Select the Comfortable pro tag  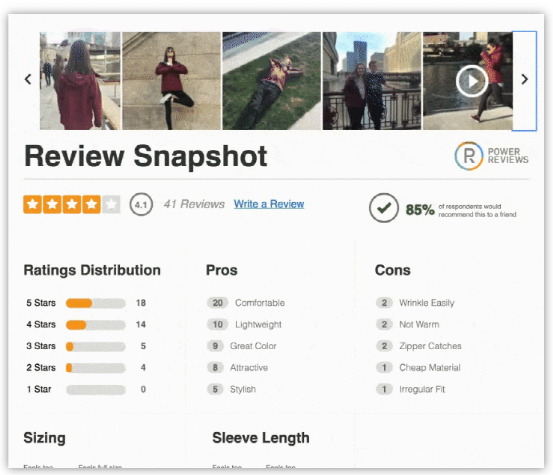pyautogui.click(x=246, y=303)
